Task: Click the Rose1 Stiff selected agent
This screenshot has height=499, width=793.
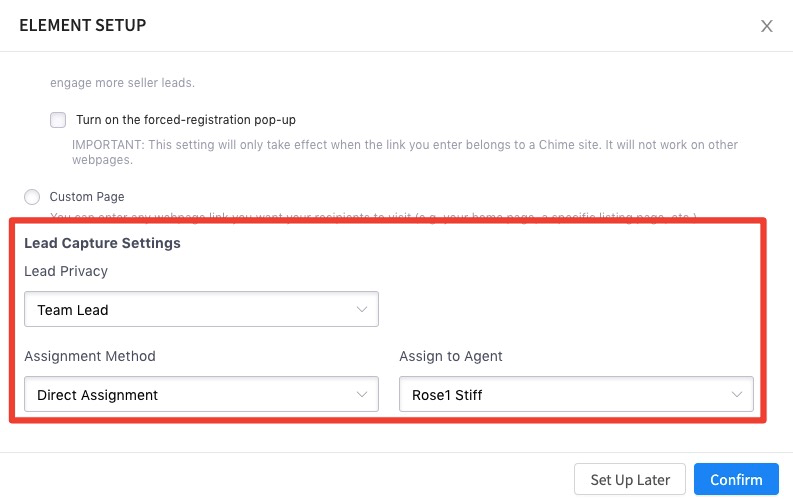Action: coord(447,395)
